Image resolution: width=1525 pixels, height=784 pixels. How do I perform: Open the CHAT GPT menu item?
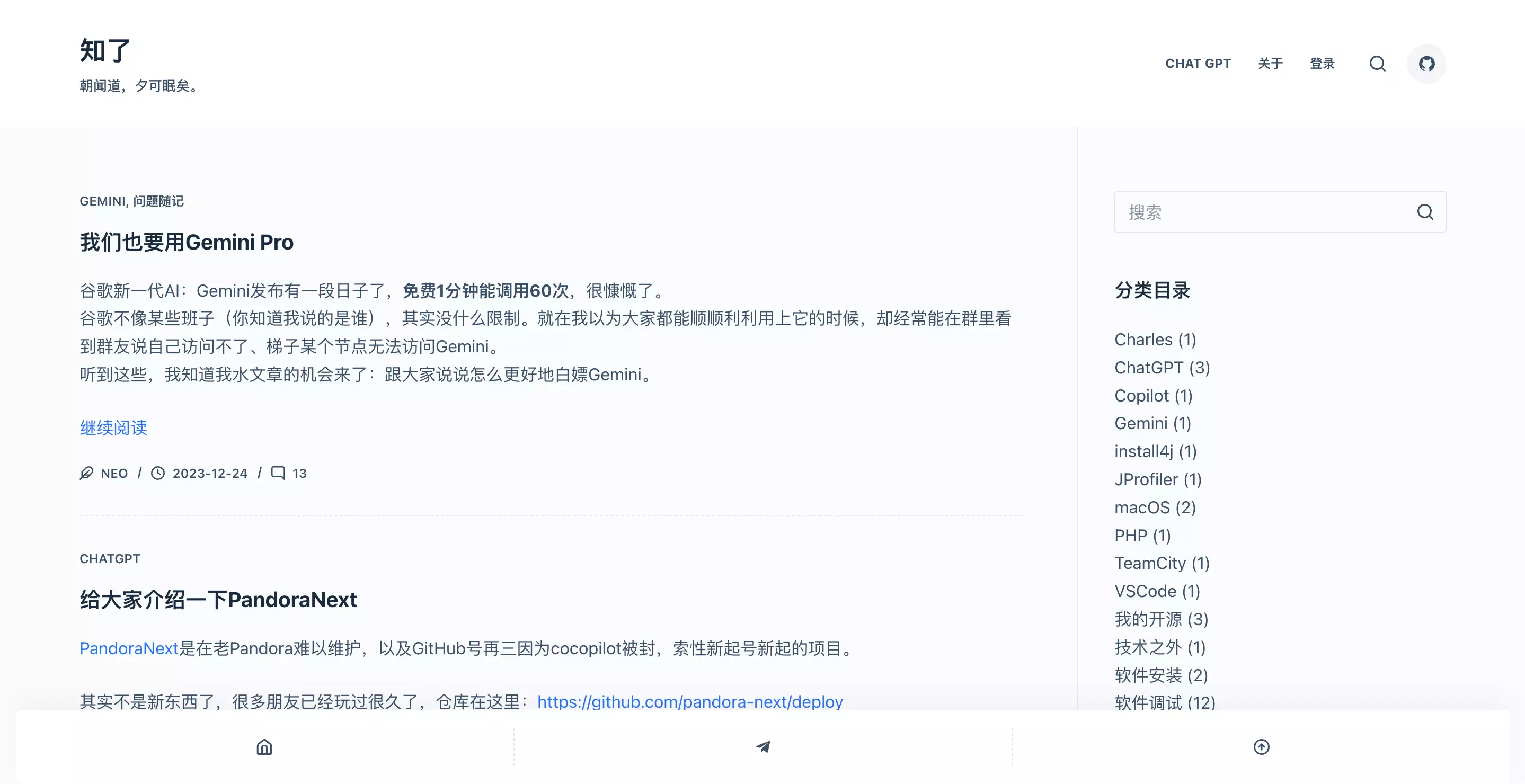[1198, 64]
